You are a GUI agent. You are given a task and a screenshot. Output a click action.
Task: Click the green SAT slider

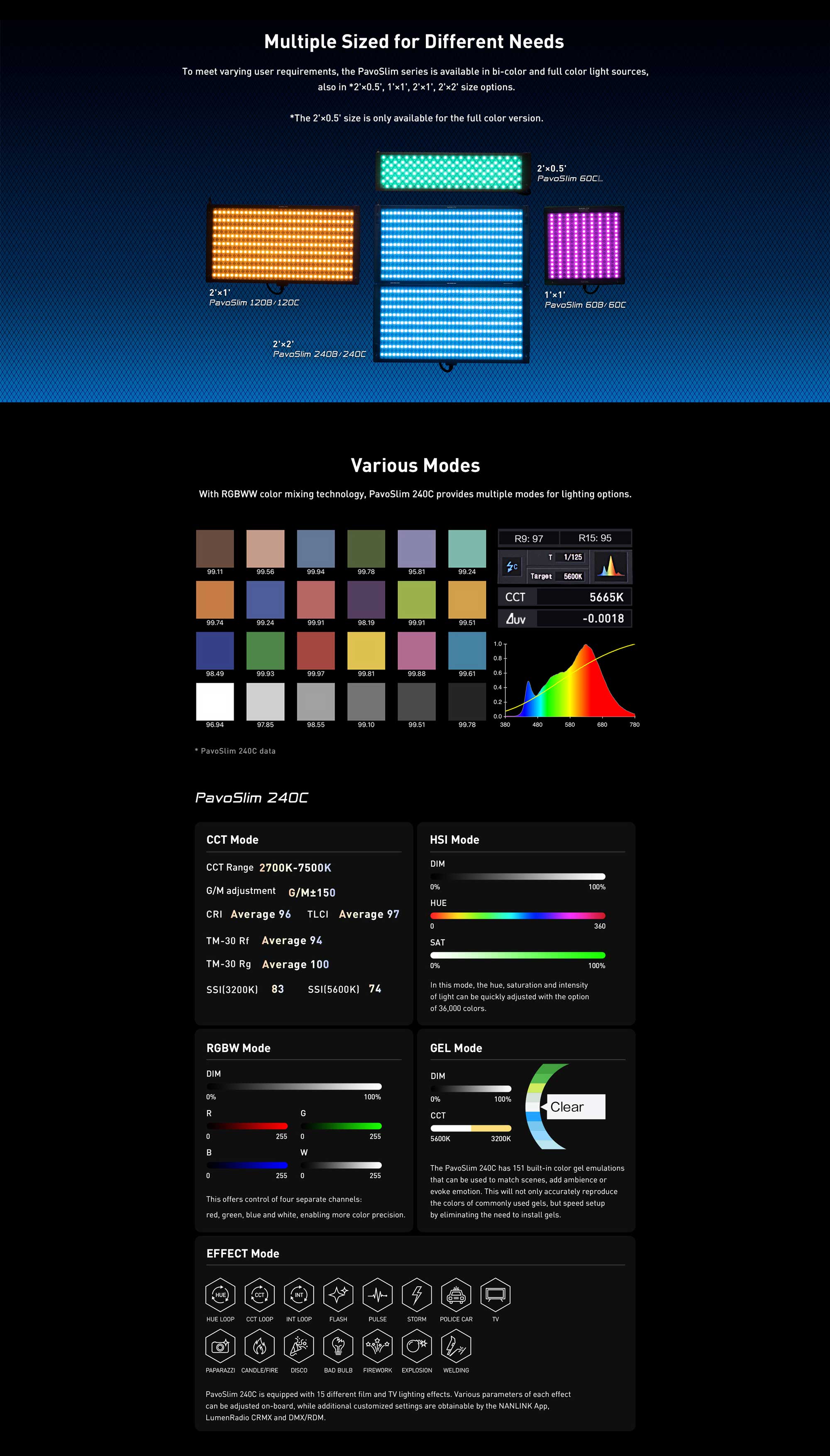(x=518, y=955)
